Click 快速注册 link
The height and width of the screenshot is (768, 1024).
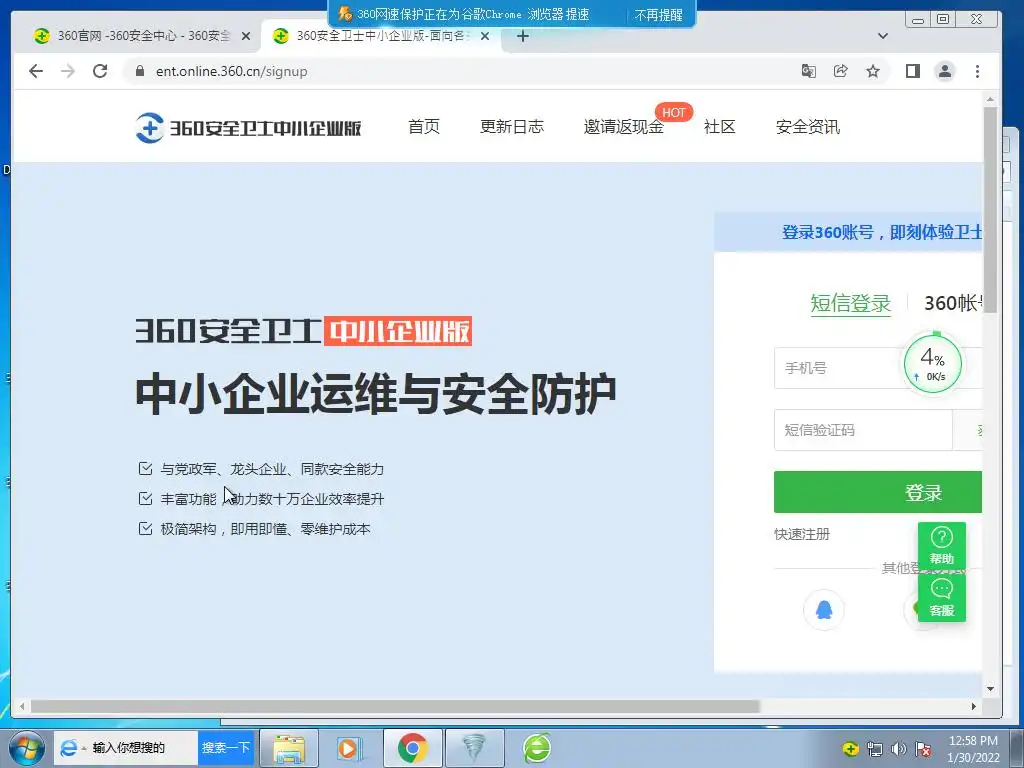(802, 534)
